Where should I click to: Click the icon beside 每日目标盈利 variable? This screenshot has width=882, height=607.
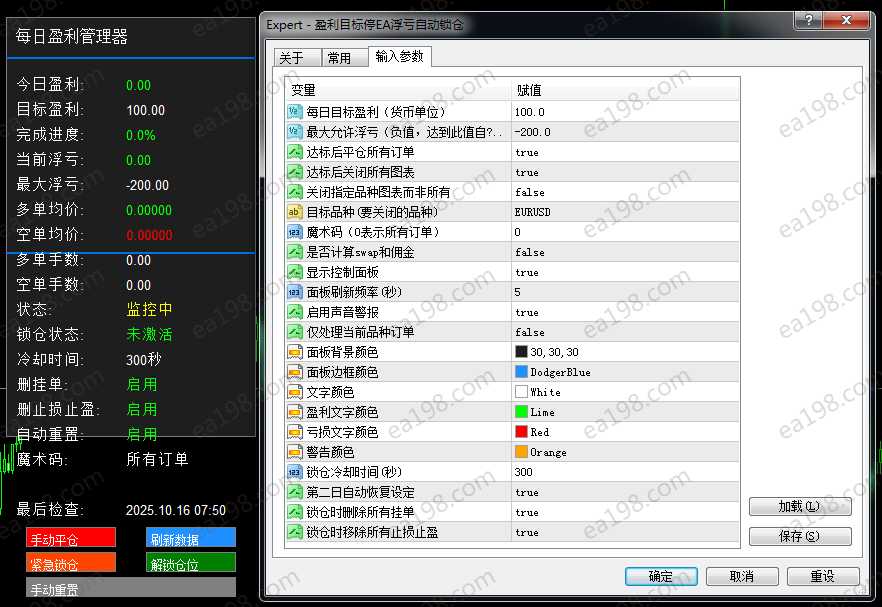click(x=295, y=112)
